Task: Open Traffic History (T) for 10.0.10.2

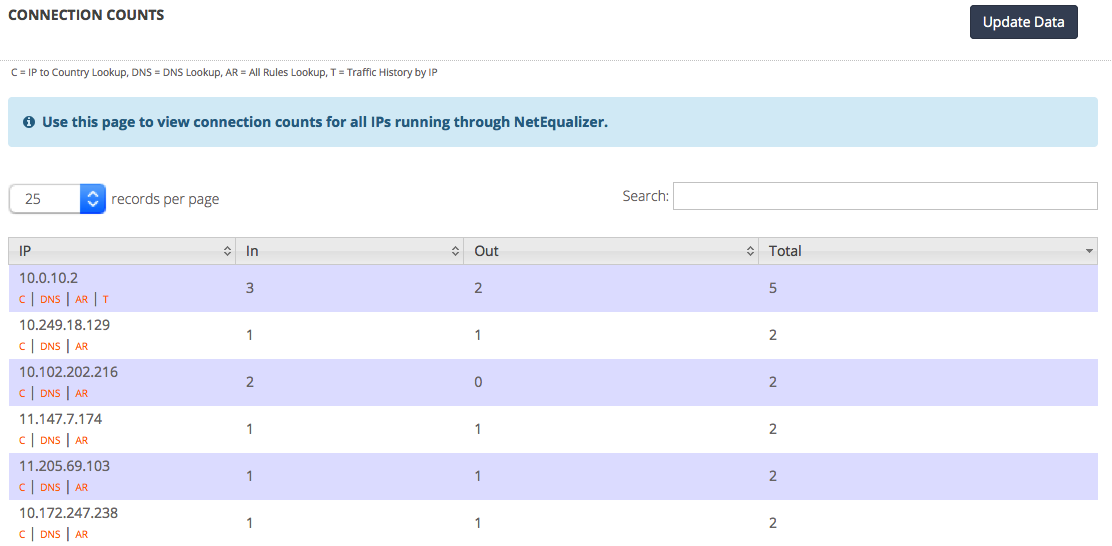Action: pyautogui.click(x=106, y=300)
